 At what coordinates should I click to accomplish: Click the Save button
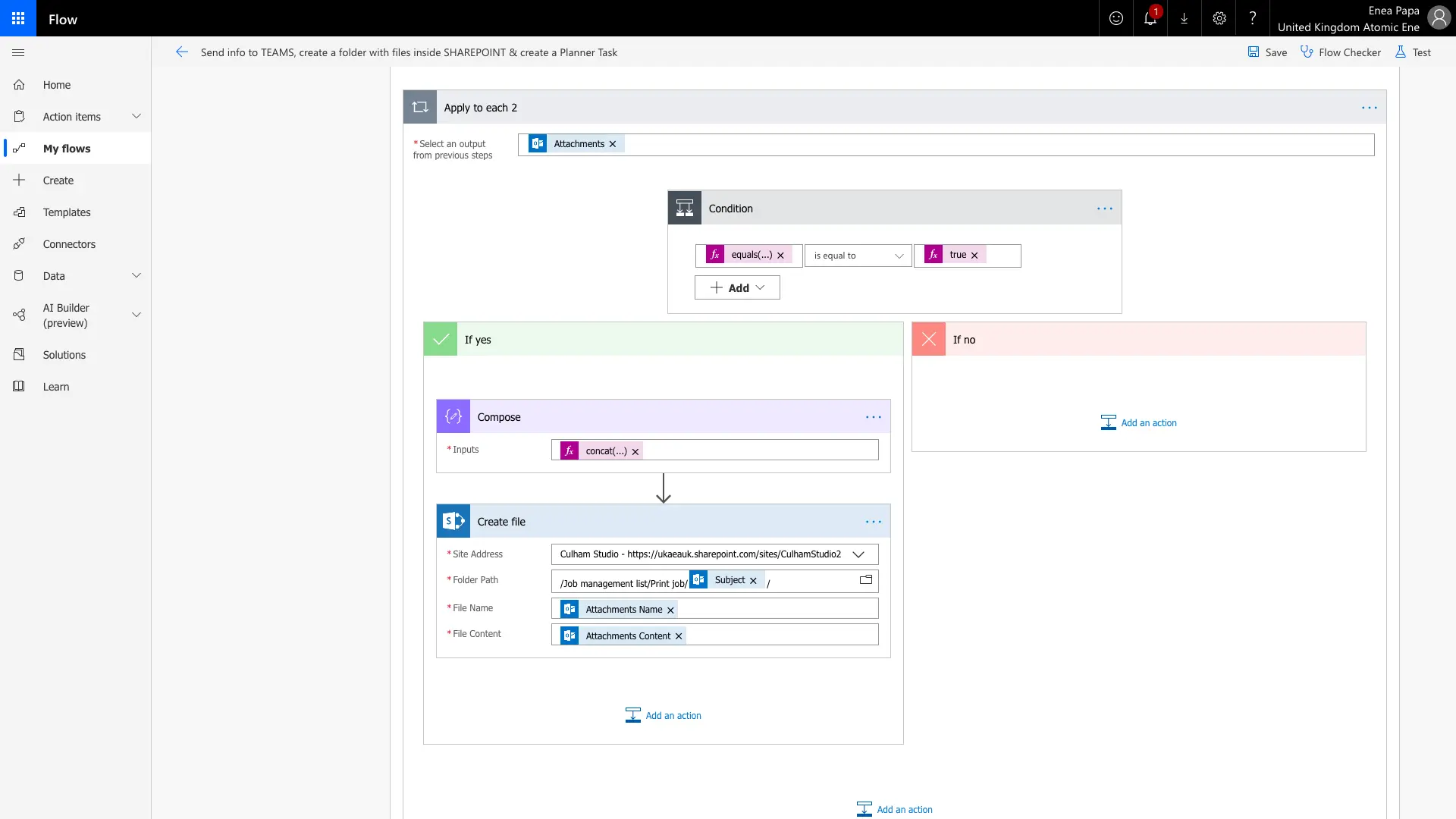1267,52
